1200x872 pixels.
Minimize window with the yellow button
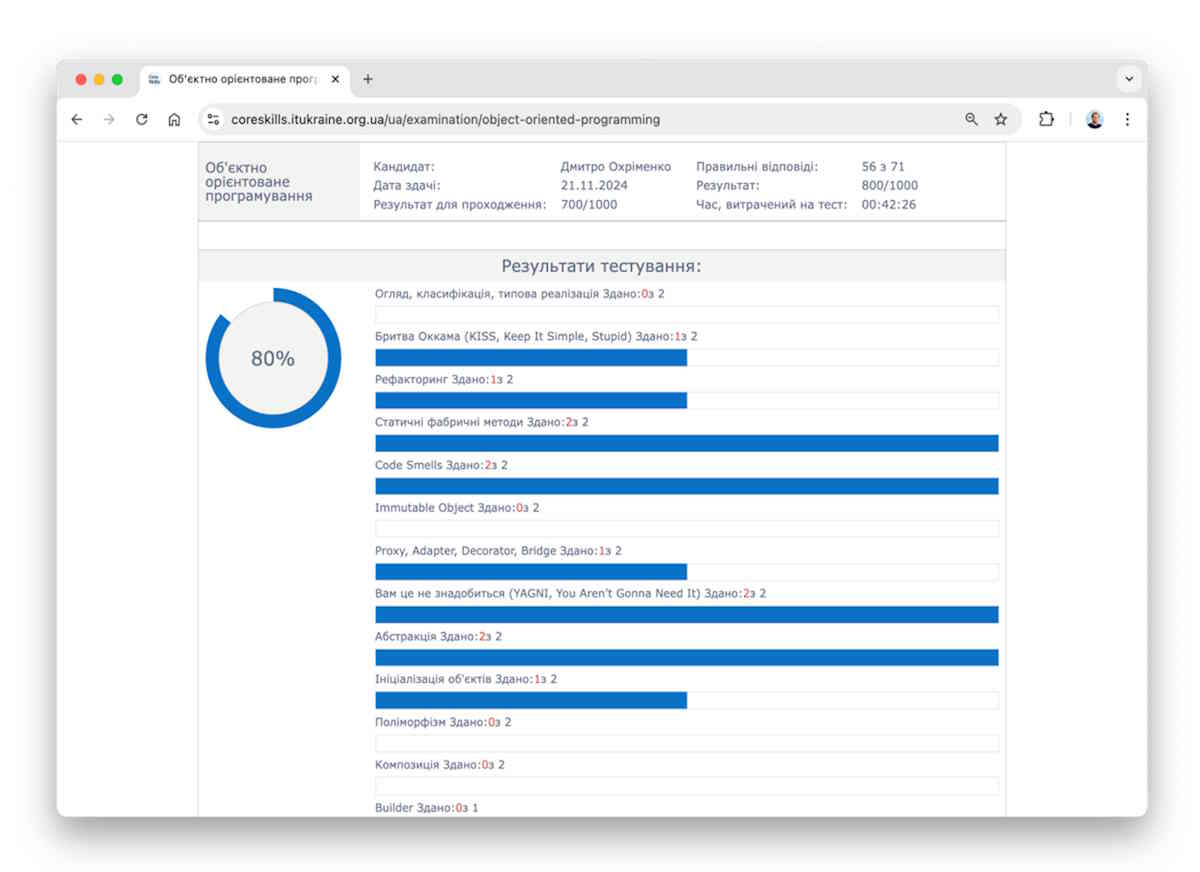99,79
